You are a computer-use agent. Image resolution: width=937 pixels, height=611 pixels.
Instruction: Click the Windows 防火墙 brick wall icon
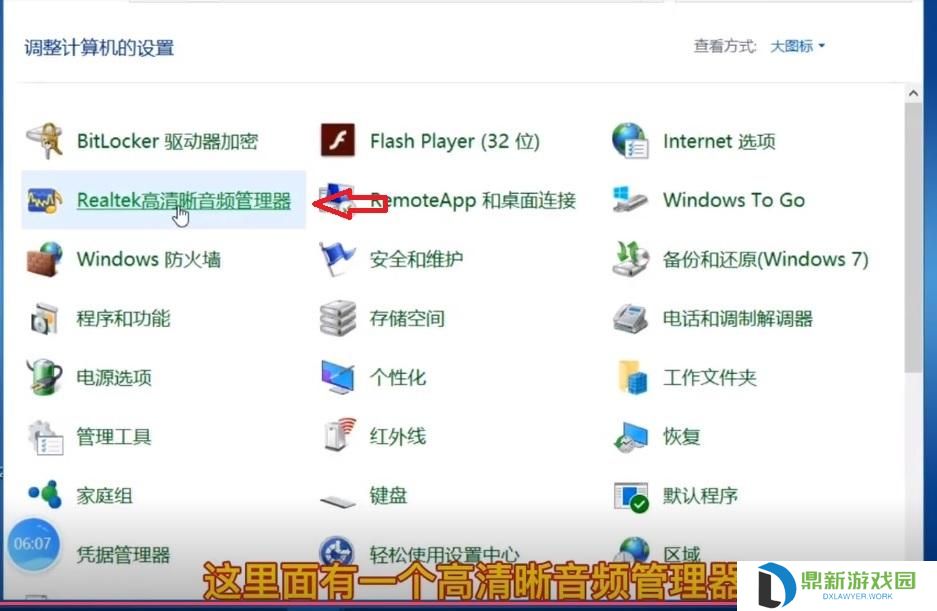coord(45,259)
